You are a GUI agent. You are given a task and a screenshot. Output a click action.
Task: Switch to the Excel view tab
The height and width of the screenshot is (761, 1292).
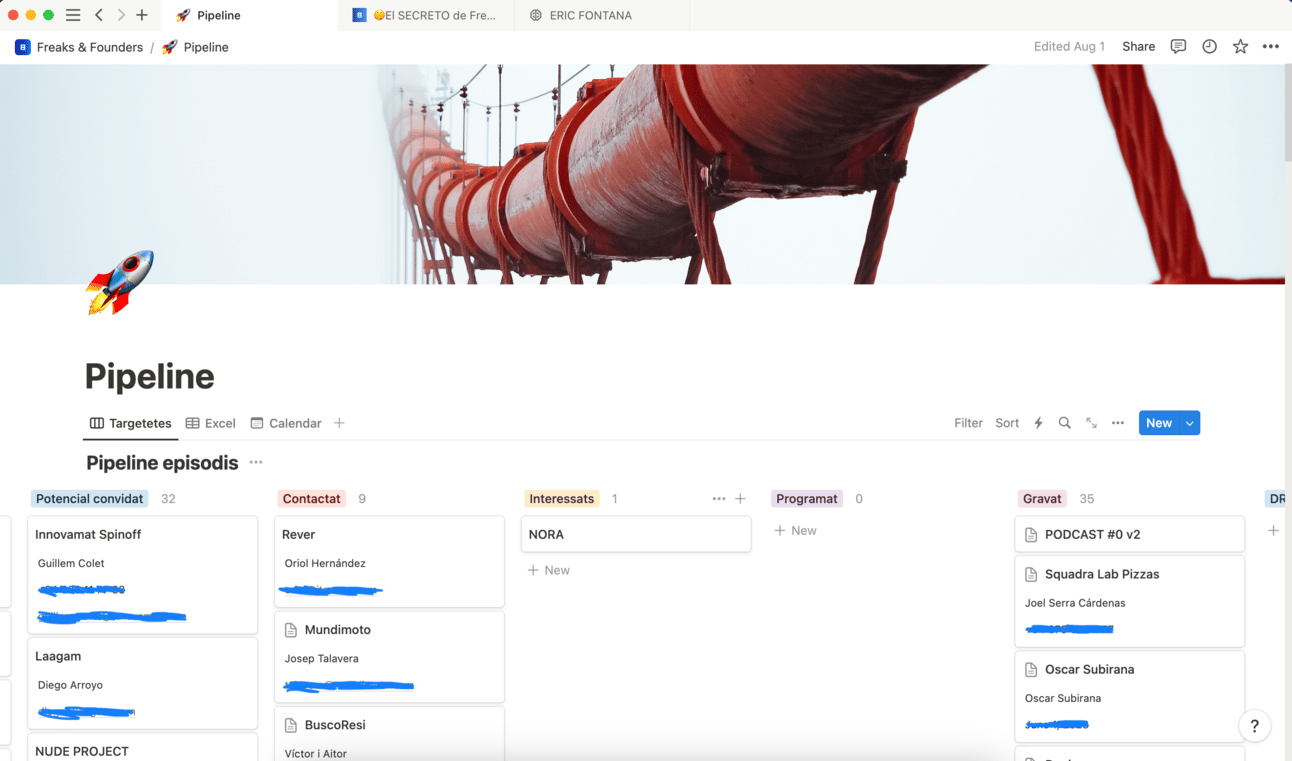click(211, 423)
